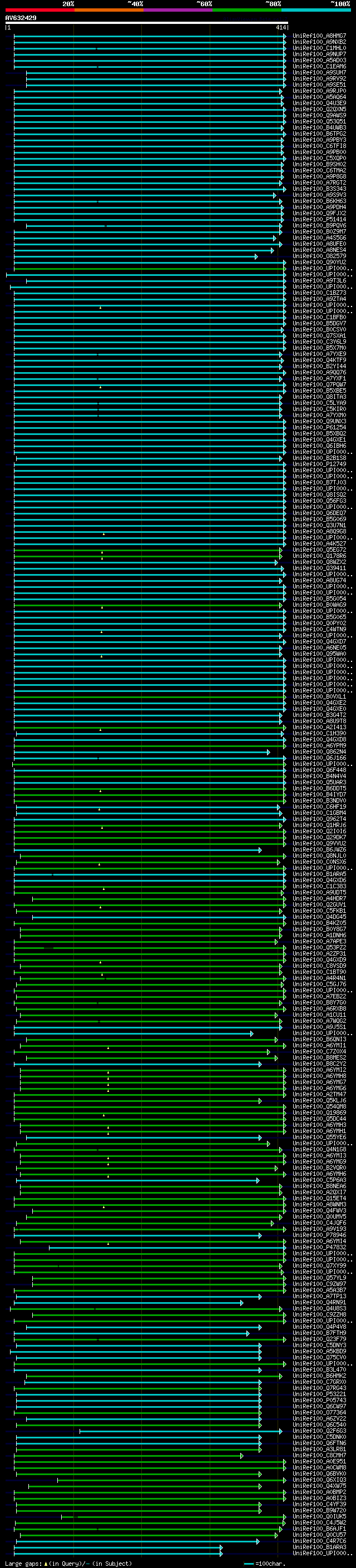This screenshot has height=1568, width=356.
Task: Click the Large gaps legend text
Action: coord(68,1563)
